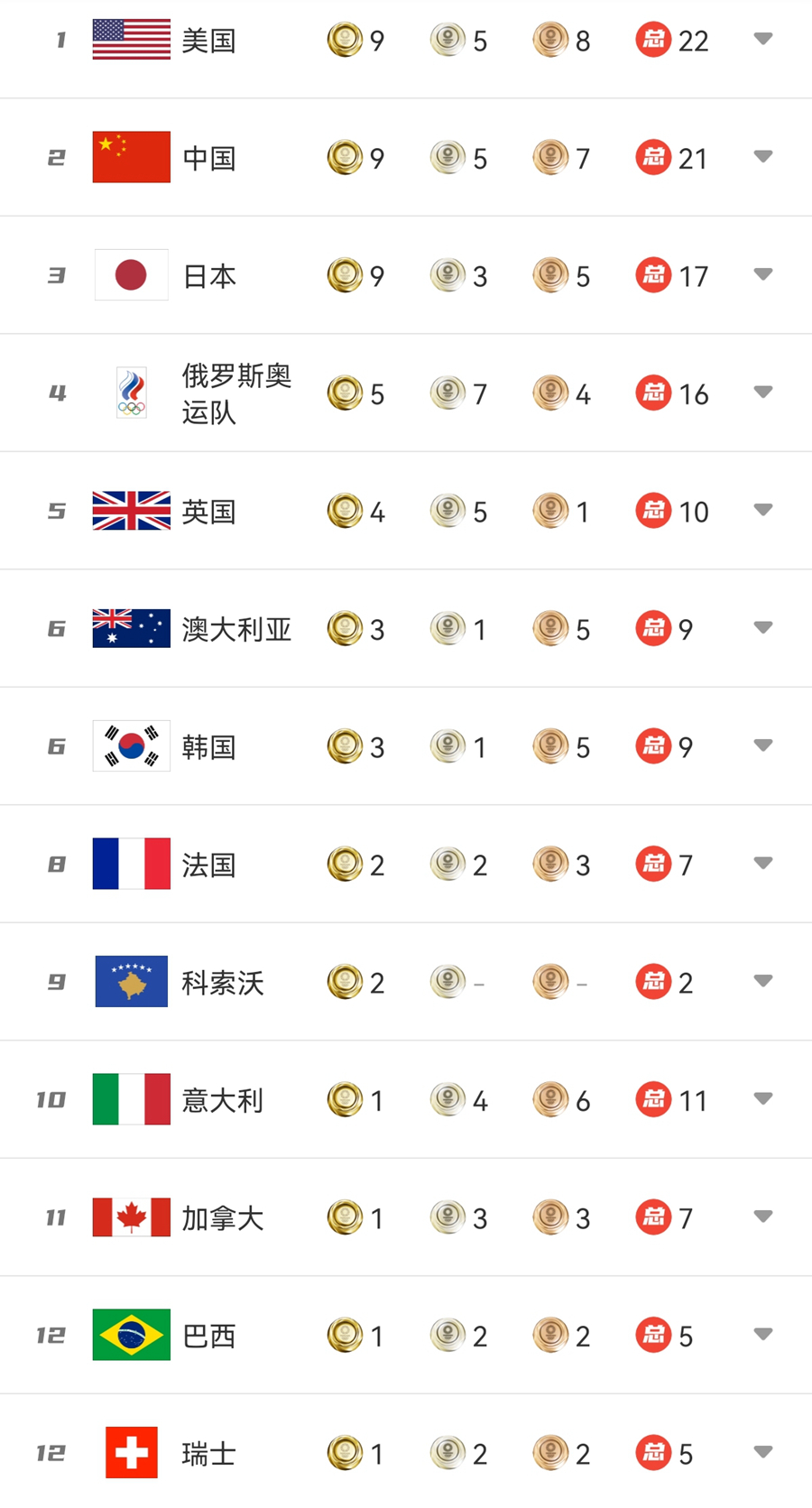
Task: Click the Brazil flag icon
Action: 131,1334
